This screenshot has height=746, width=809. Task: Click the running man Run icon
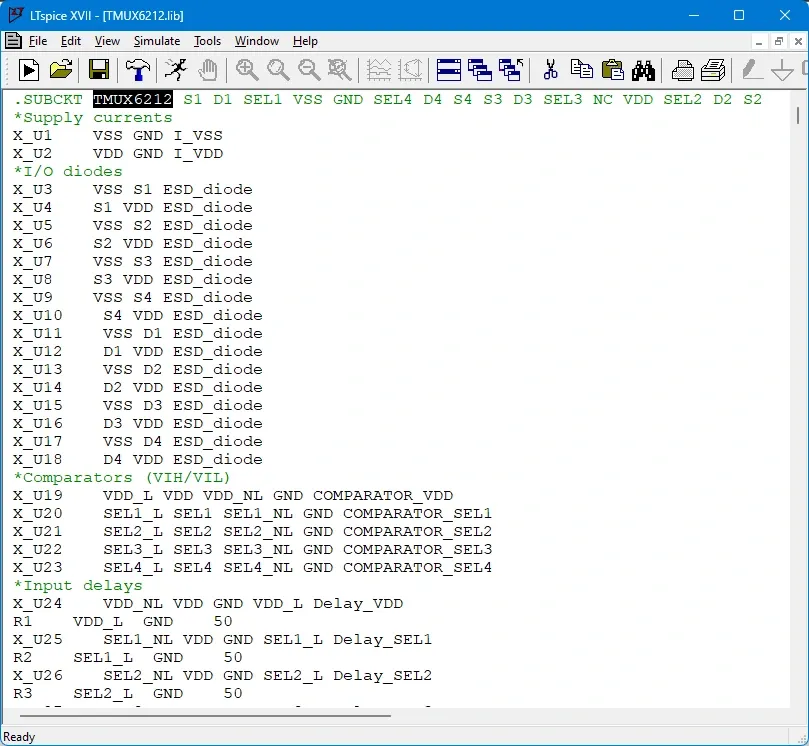(175, 70)
